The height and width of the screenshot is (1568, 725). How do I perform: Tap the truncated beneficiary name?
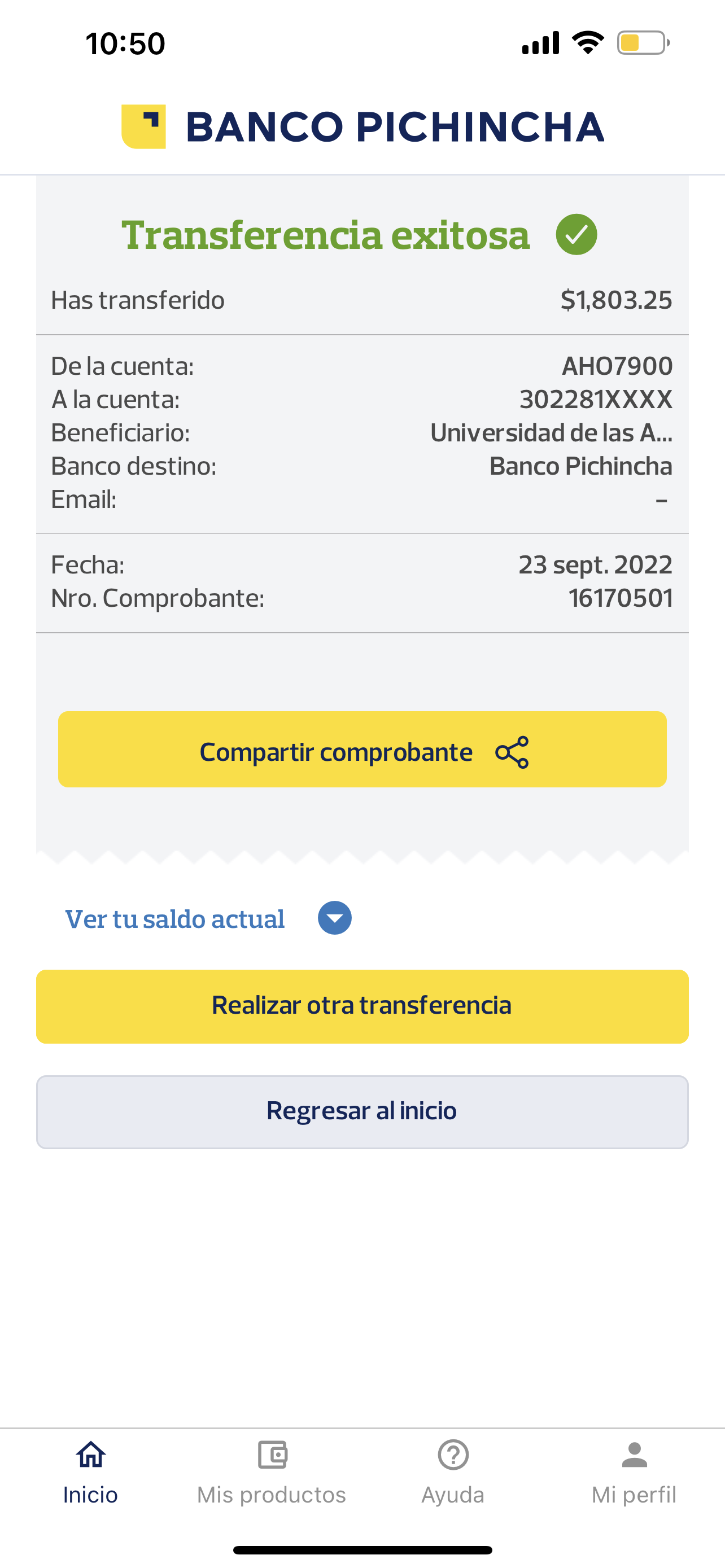tap(551, 433)
